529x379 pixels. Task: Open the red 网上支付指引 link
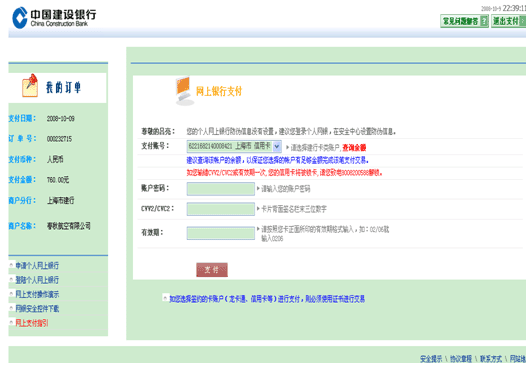pos(32,323)
